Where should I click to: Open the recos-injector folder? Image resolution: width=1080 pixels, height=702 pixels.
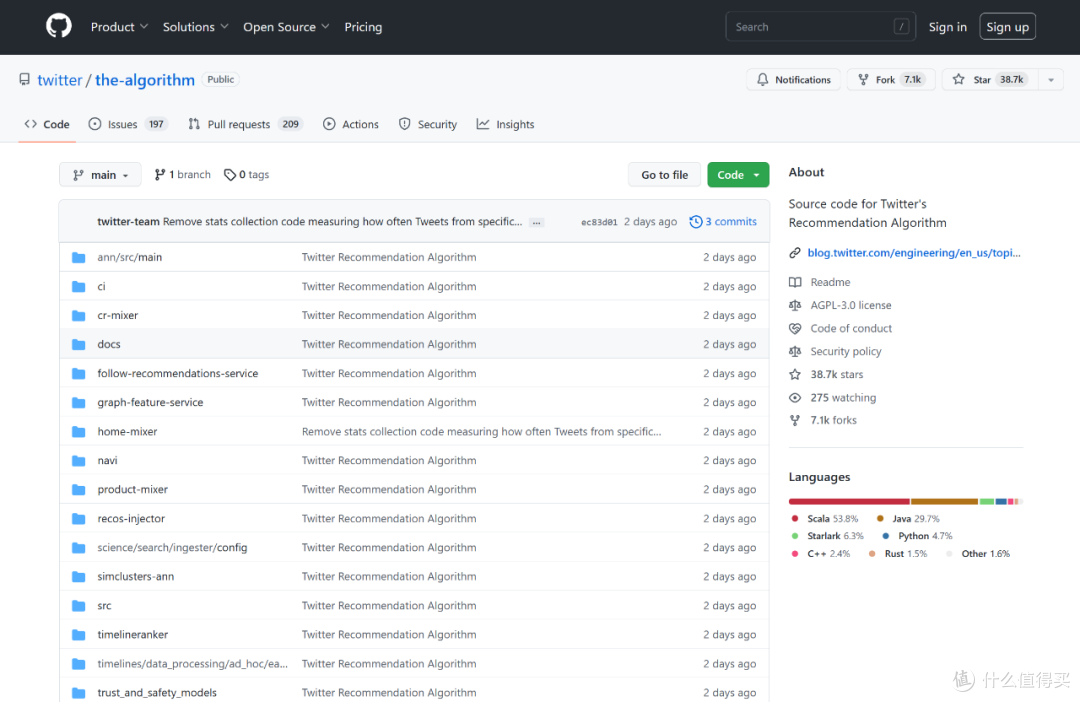click(131, 518)
